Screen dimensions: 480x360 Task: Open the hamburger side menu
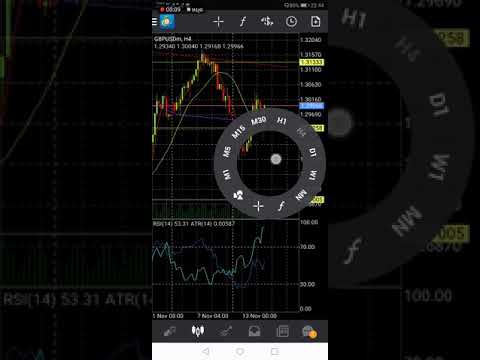click(x=155, y=22)
